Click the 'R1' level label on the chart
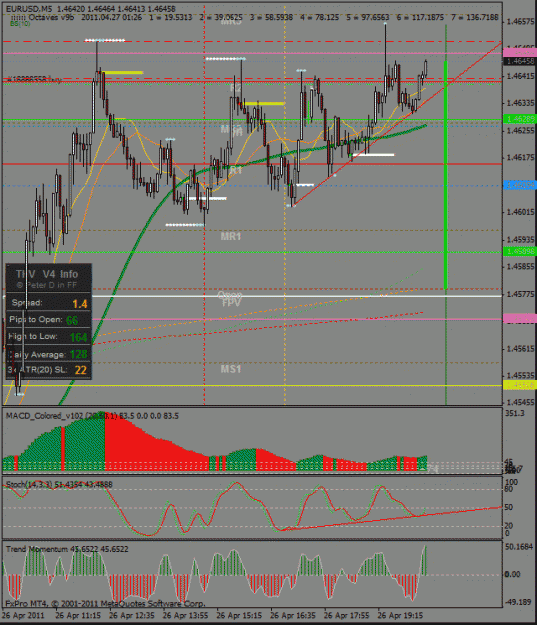This screenshot has width=537, height=625. (236, 170)
